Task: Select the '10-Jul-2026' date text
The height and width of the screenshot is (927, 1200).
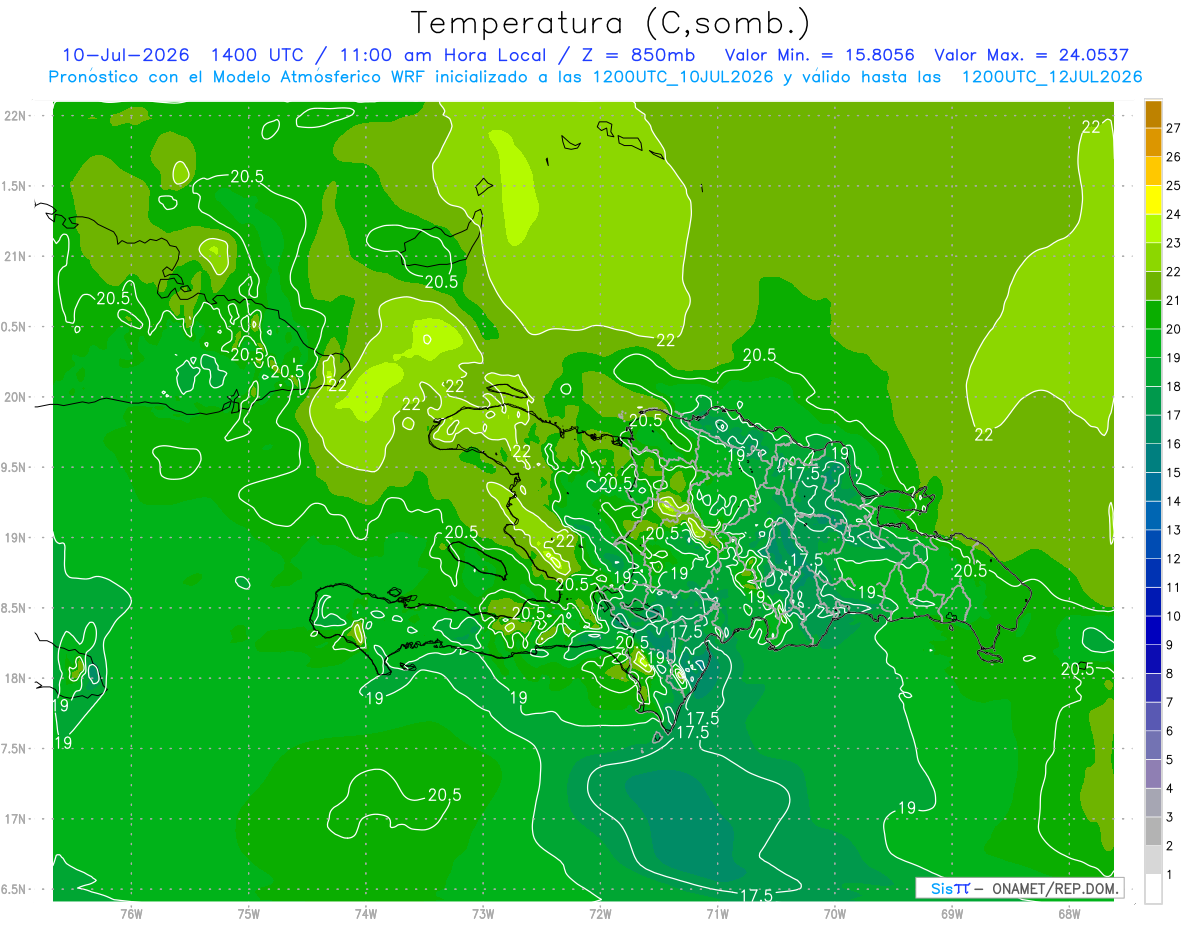Action: tap(126, 55)
